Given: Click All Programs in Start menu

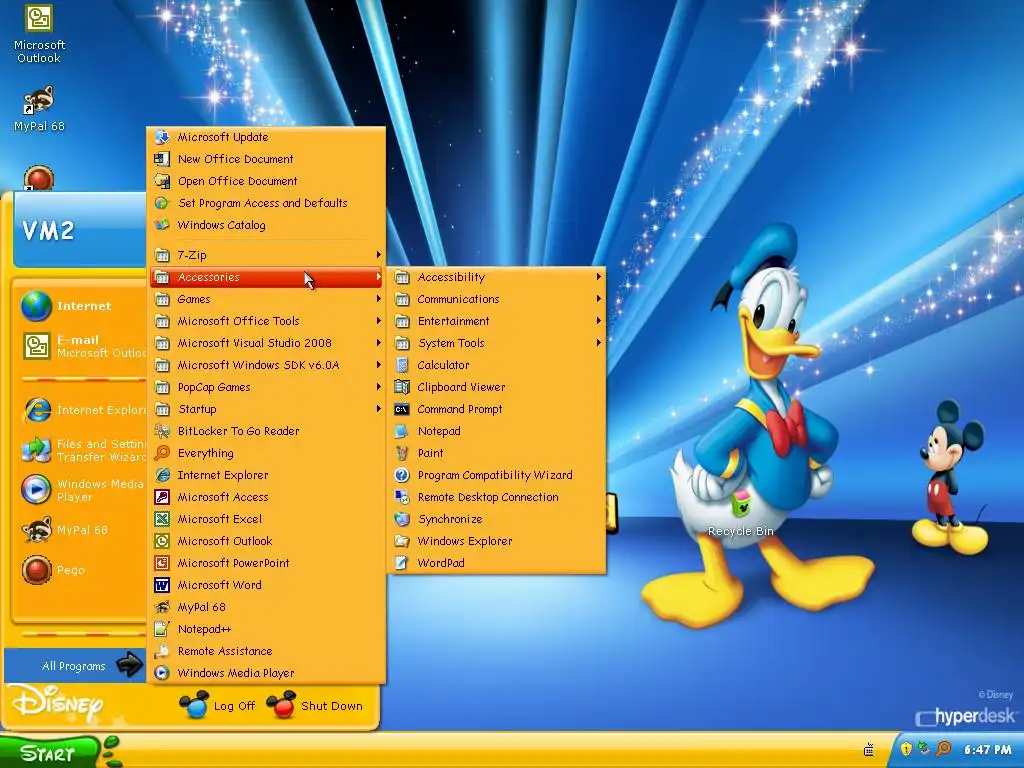Looking at the screenshot, I should click(76, 666).
